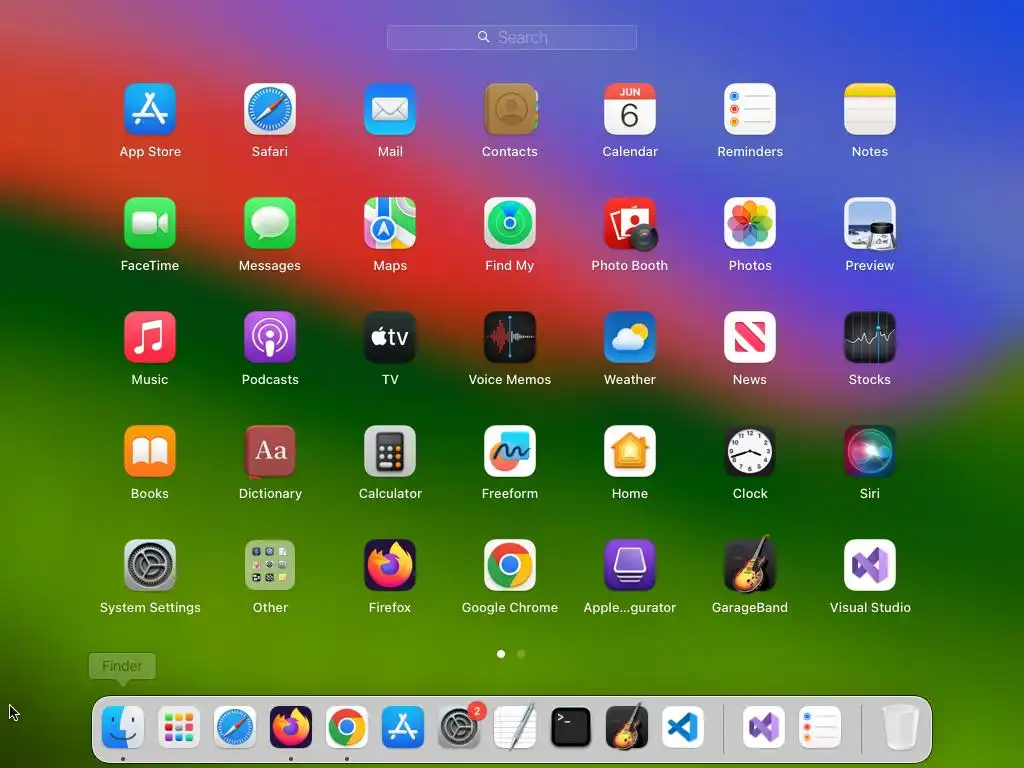Screen dimensions: 1024x768
Task: Launch the News app
Action: [750, 337]
